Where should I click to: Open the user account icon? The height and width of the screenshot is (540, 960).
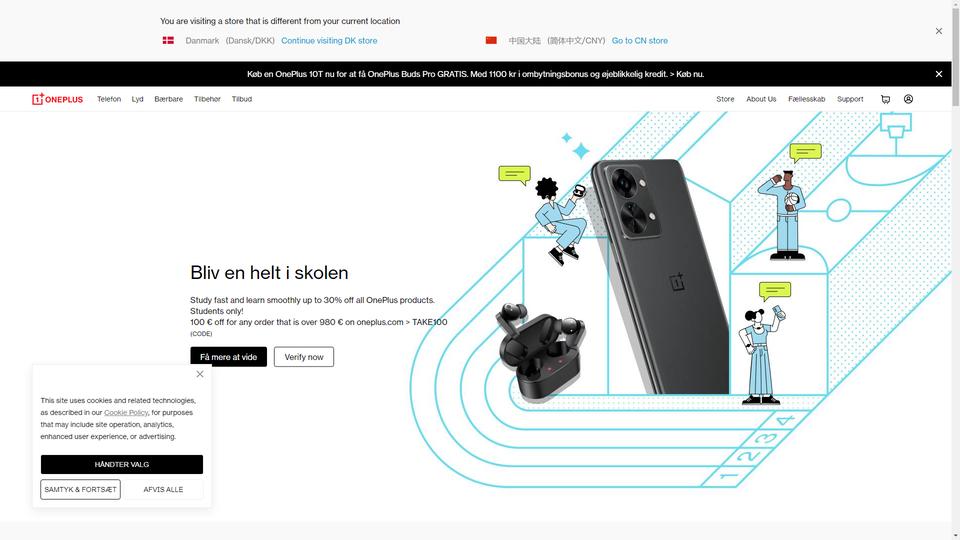click(x=909, y=99)
